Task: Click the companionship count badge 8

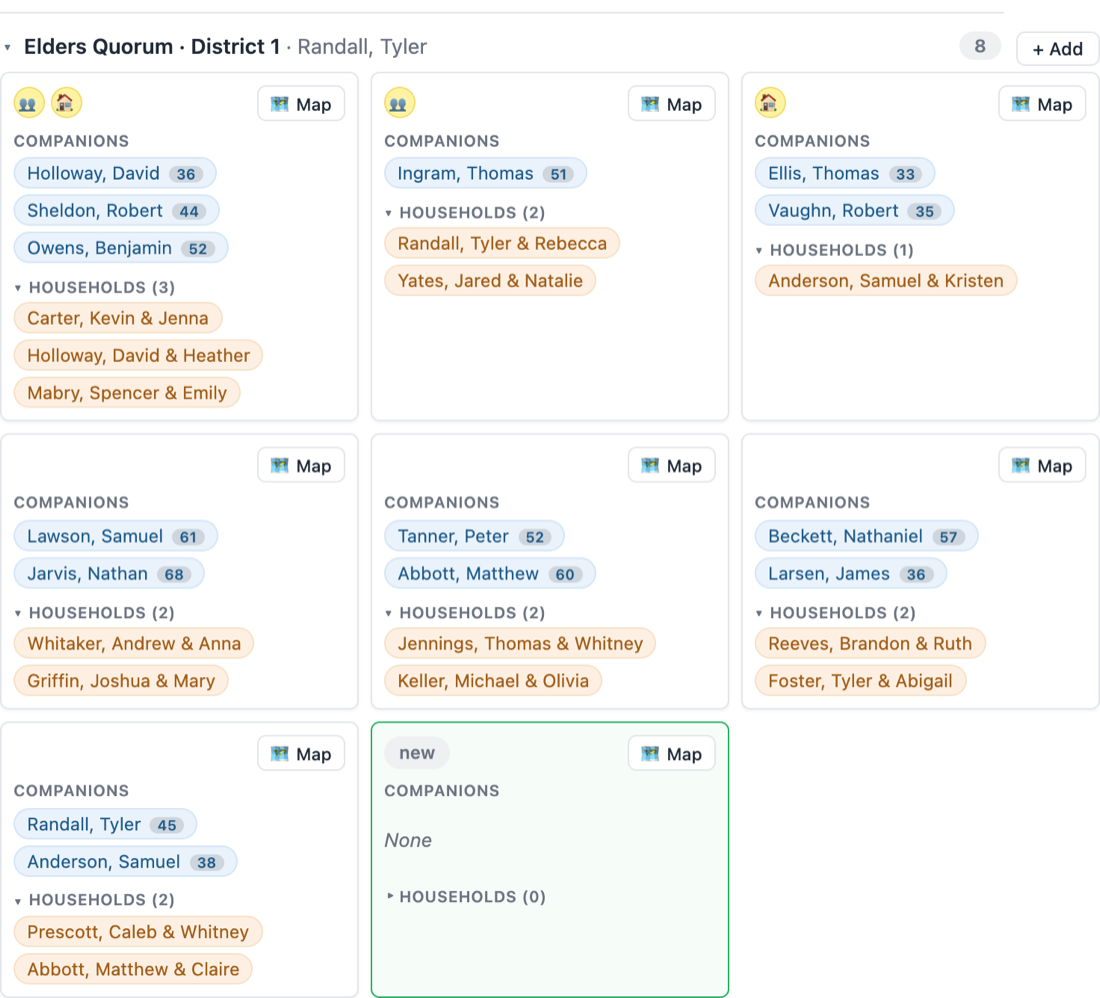Action: [x=980, y=46]
